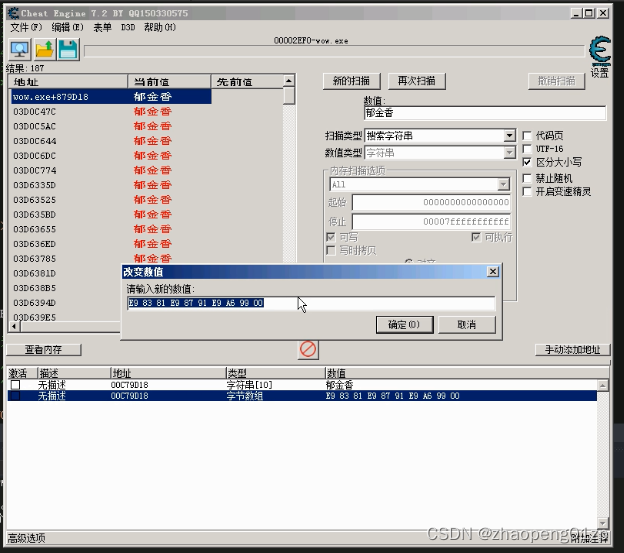624x553 pixels.
Task: Select result row 03D0C774
Action: click(111, 170)
